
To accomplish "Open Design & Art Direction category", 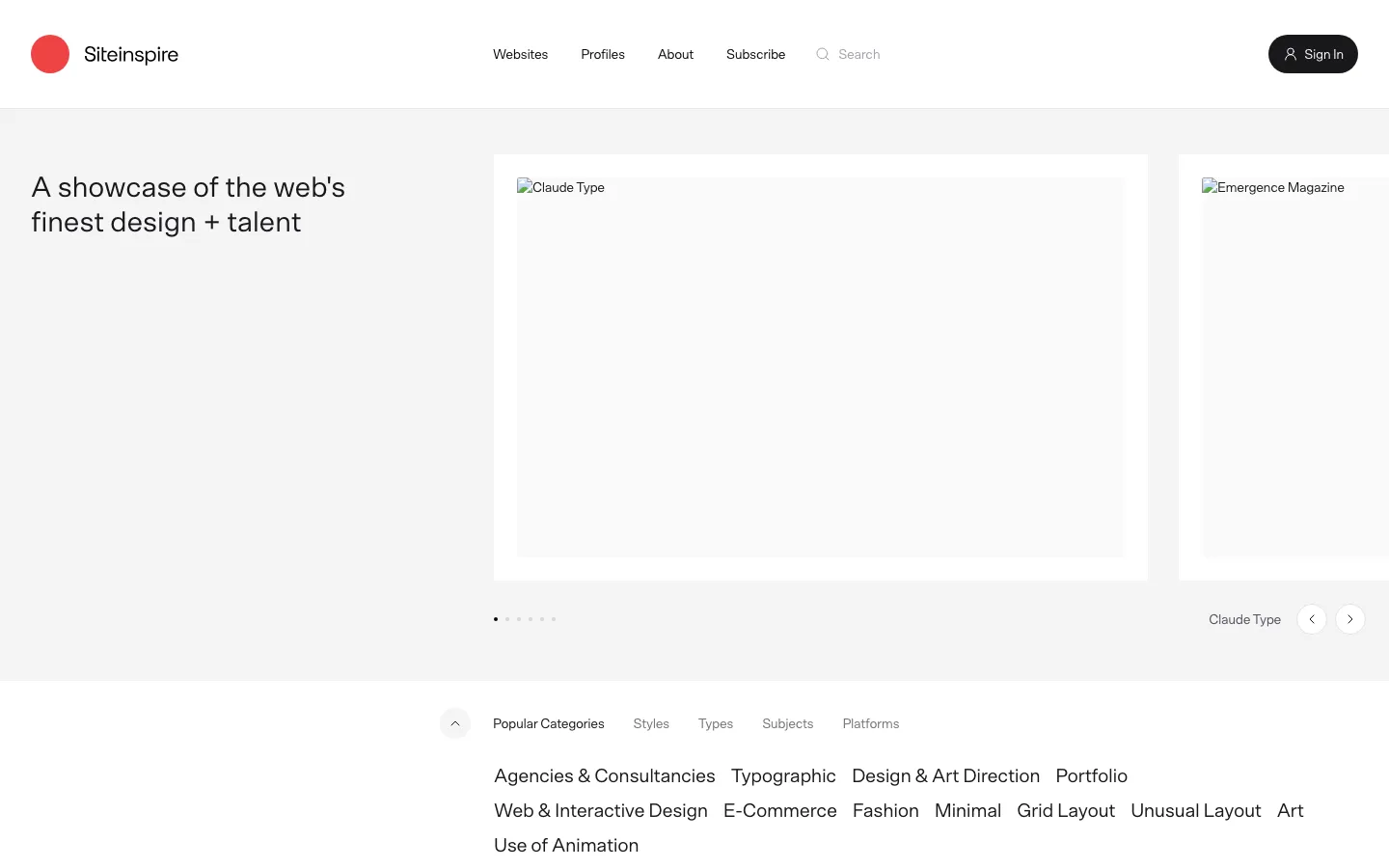I will pos(946,776).
